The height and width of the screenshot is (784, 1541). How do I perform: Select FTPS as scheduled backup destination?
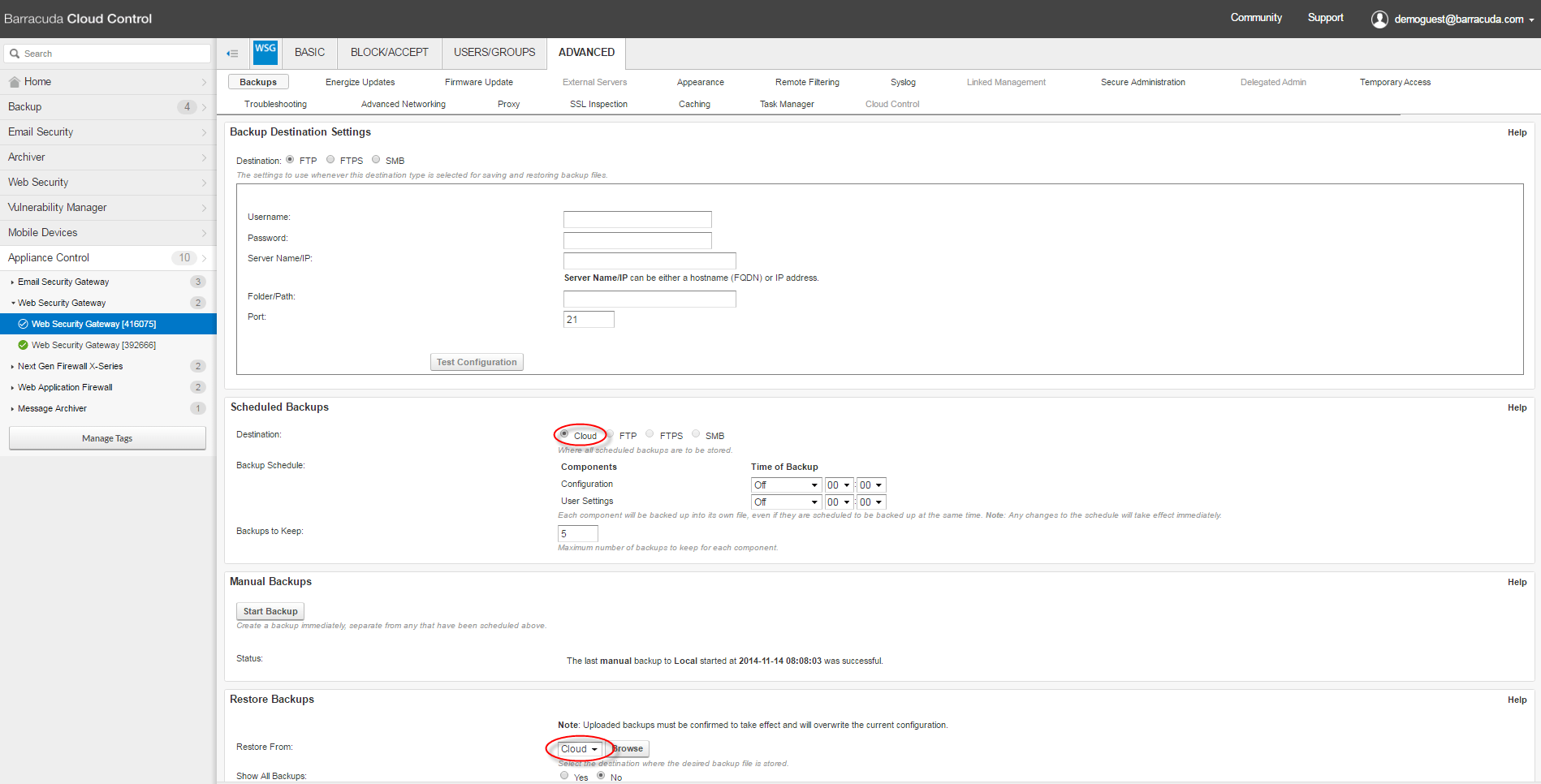(x=650, y=434)
